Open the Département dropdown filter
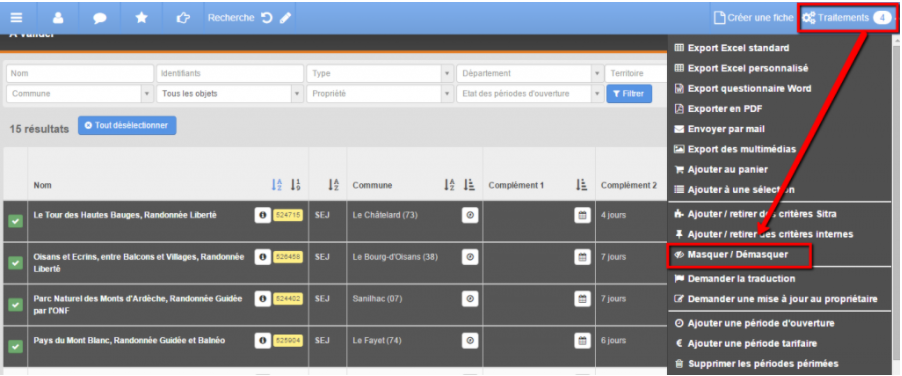 (x=529, y=74)
